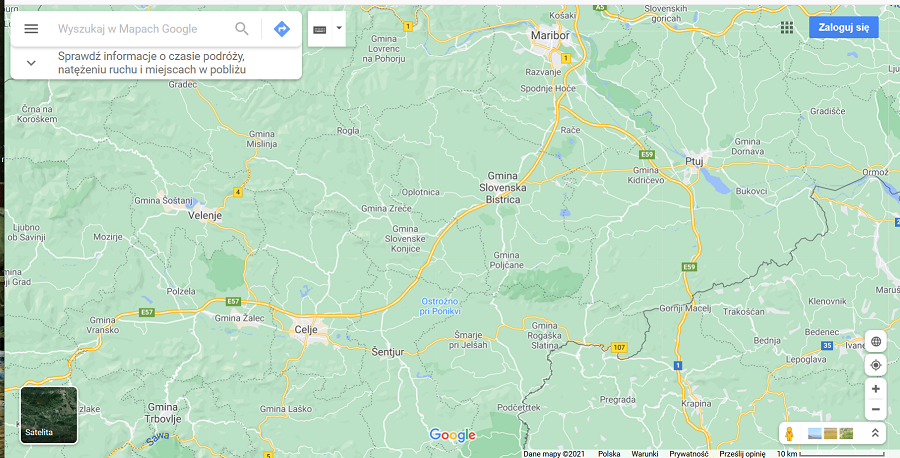Open the Warunki link

click(645, 453)
